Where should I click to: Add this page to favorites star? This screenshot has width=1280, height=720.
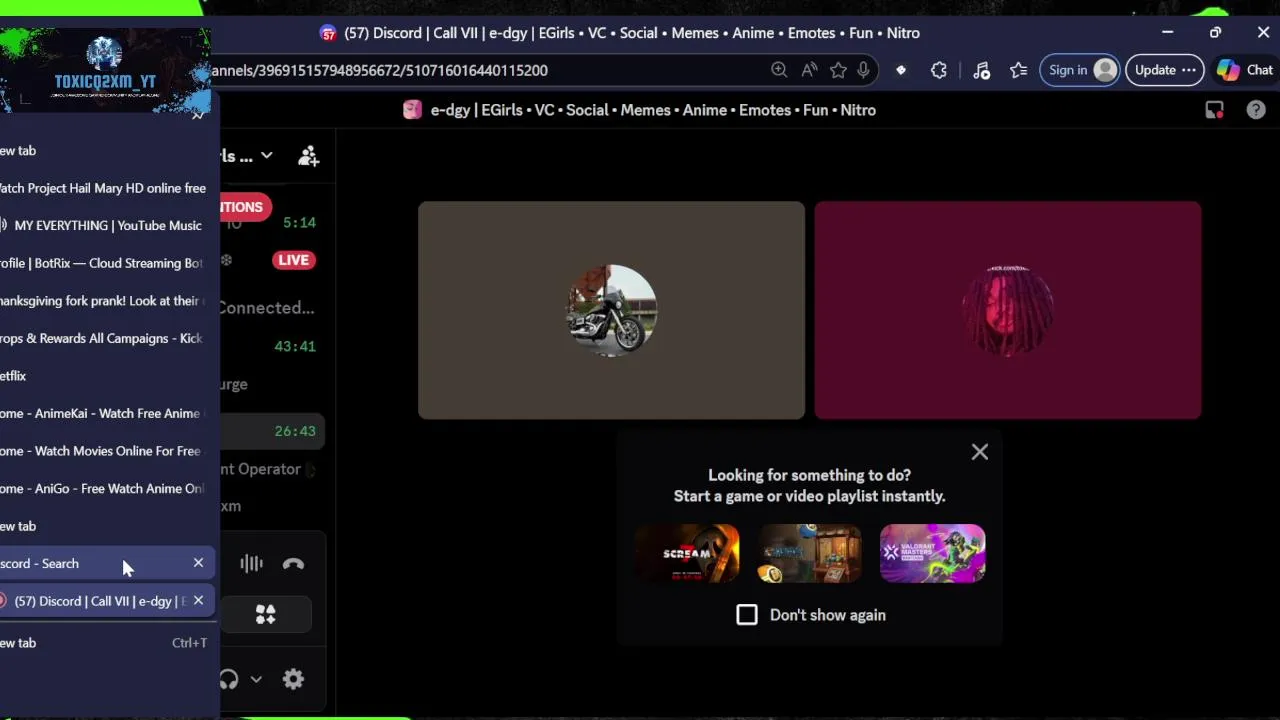(x=838, y=70)
